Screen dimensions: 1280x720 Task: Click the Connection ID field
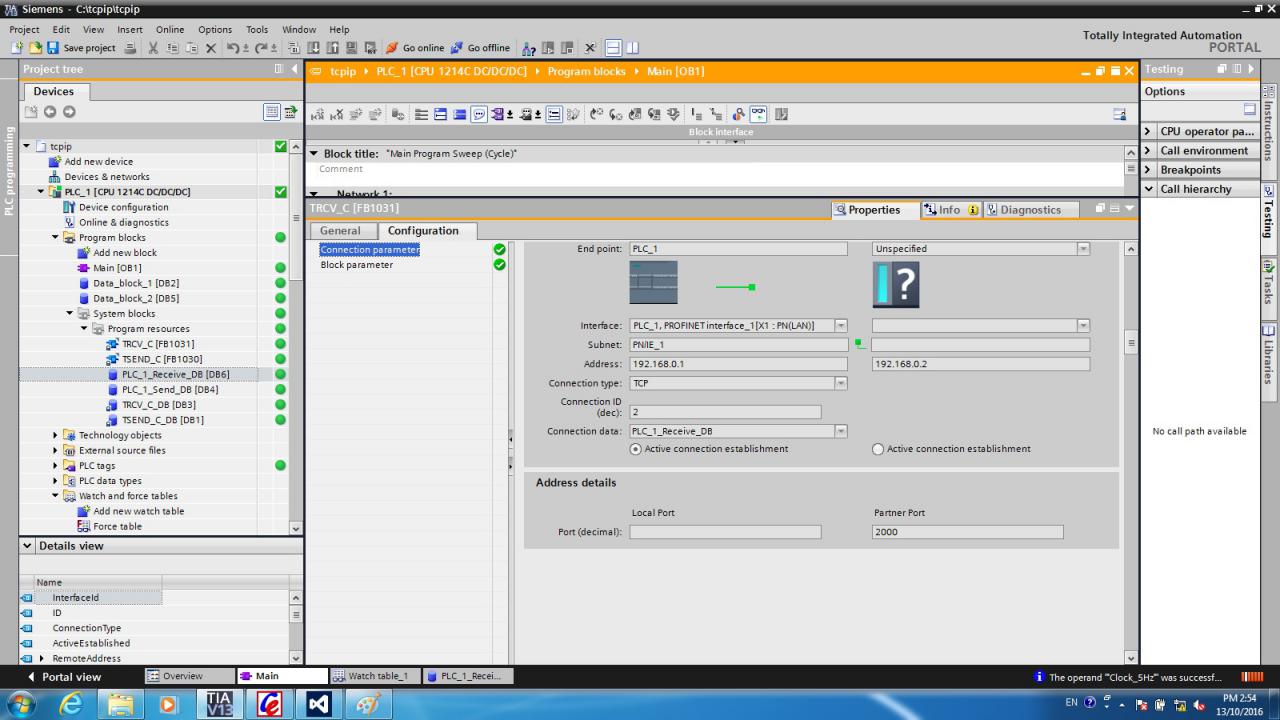pyautogui.click(x=725, y=412)
